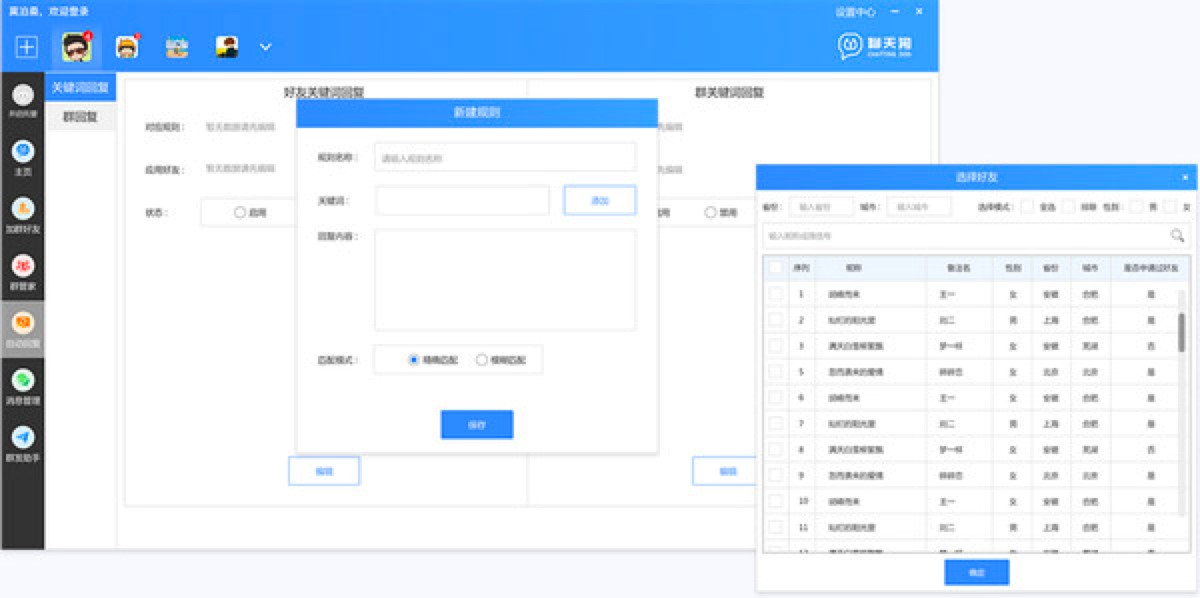Focus the reply content text area

(505, 279)
